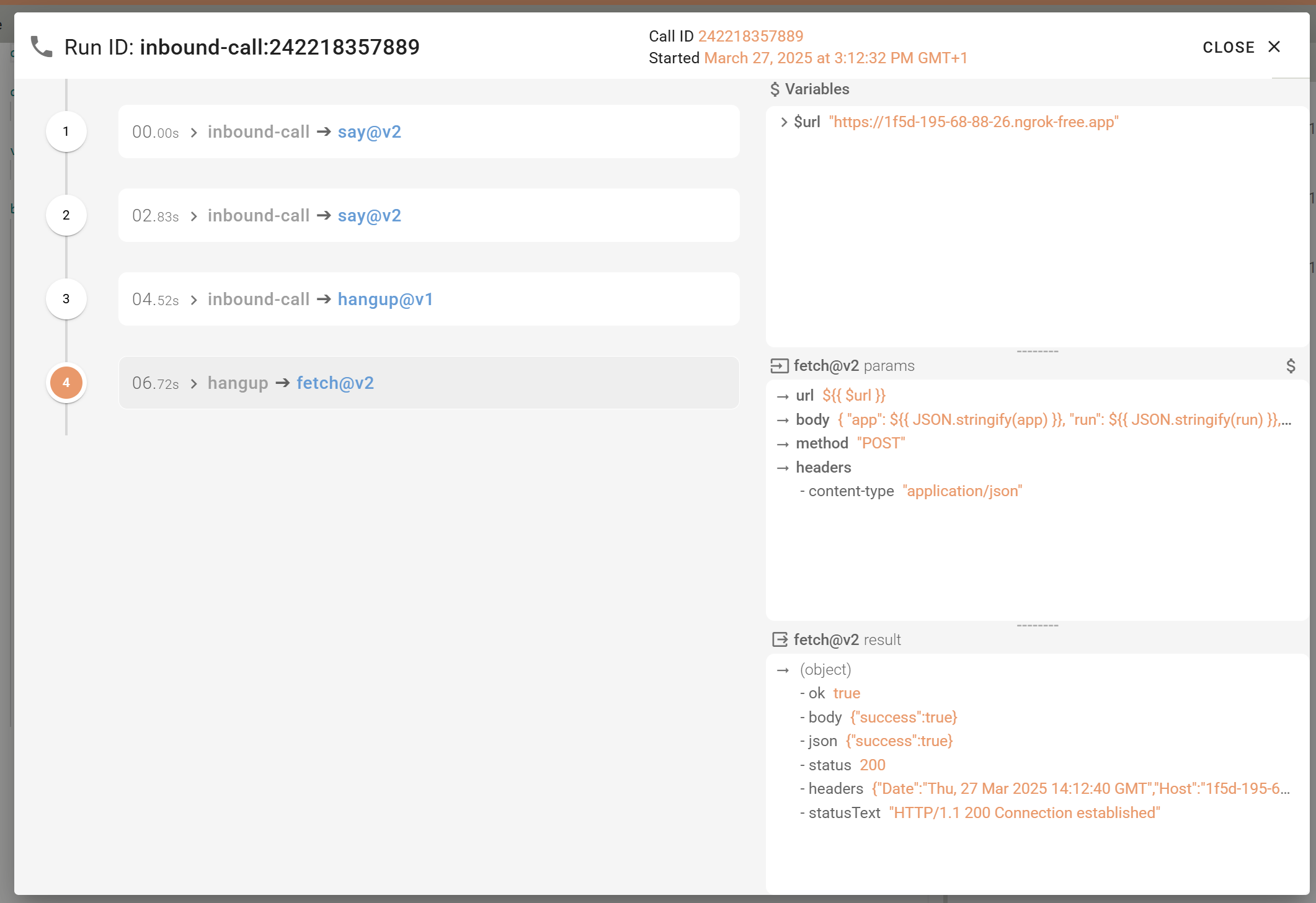Click the Call ID 242218357889 link

(x=750, y=37)
